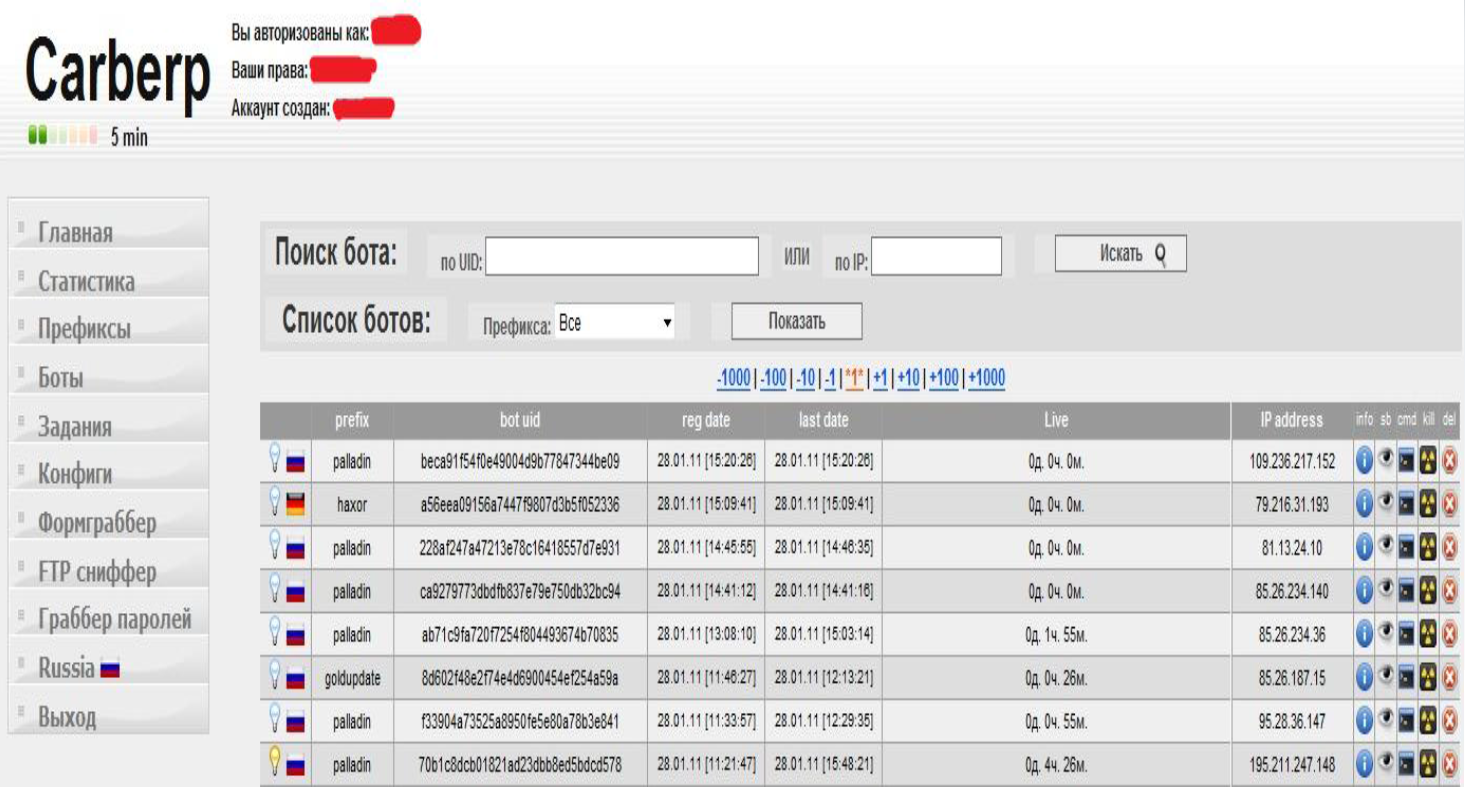
Task: Click the Russian flag beside Russia menu
Action: [x=110, y=670]
